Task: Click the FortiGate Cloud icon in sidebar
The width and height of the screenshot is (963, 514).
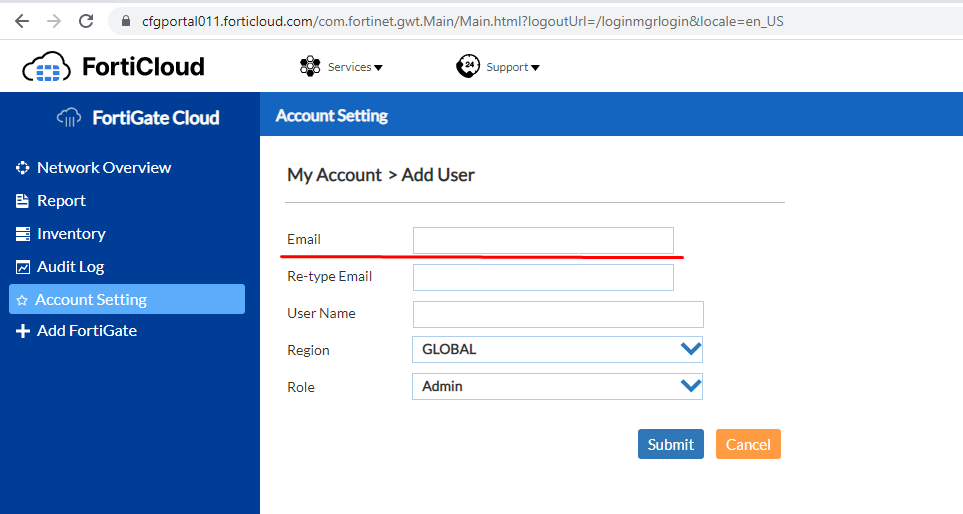Action: [x=69, y=117]
